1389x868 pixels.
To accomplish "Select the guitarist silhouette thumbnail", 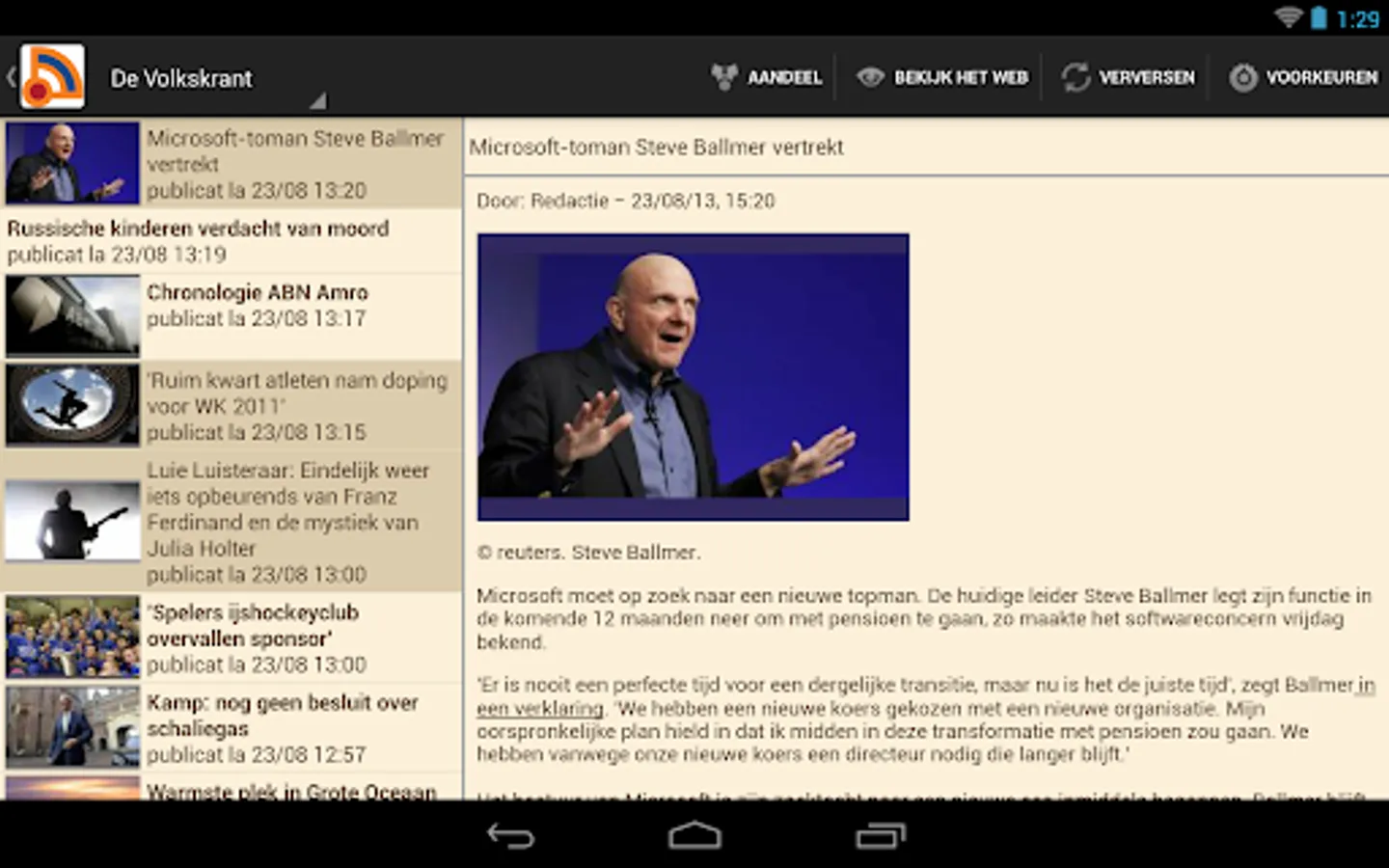I will [x=72, y=521].
